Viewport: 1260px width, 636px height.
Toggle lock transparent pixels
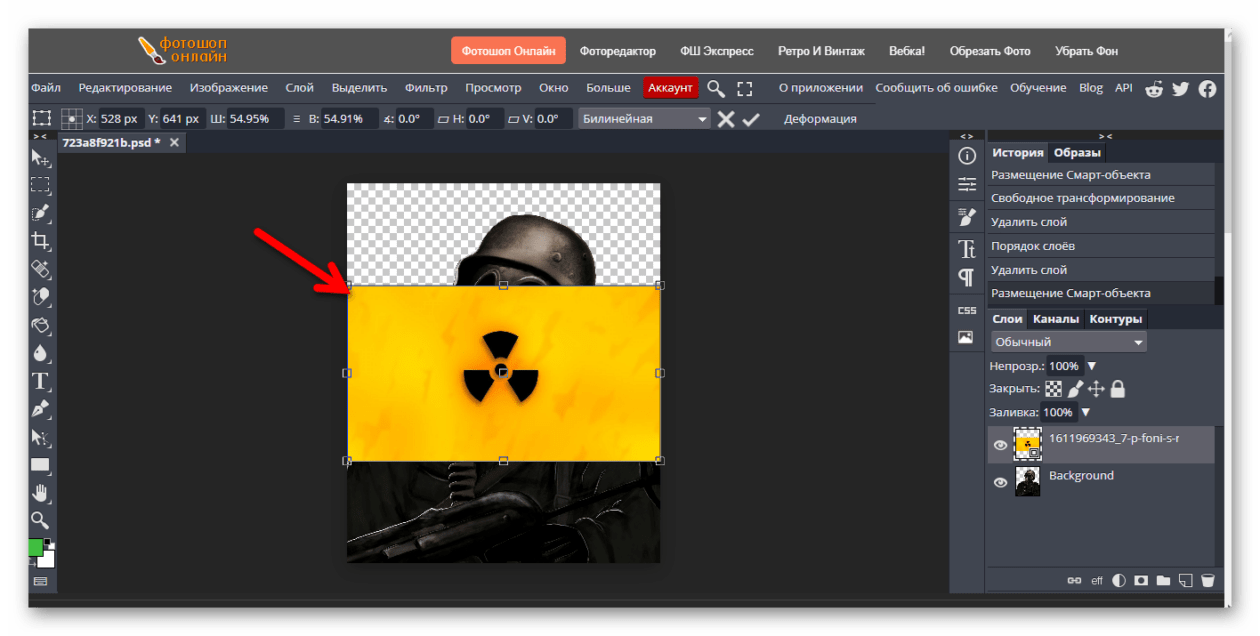click(x=1055, y=389)
